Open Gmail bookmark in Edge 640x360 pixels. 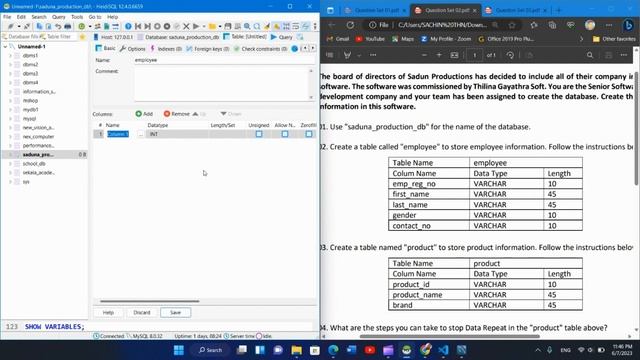pos(338,39)
